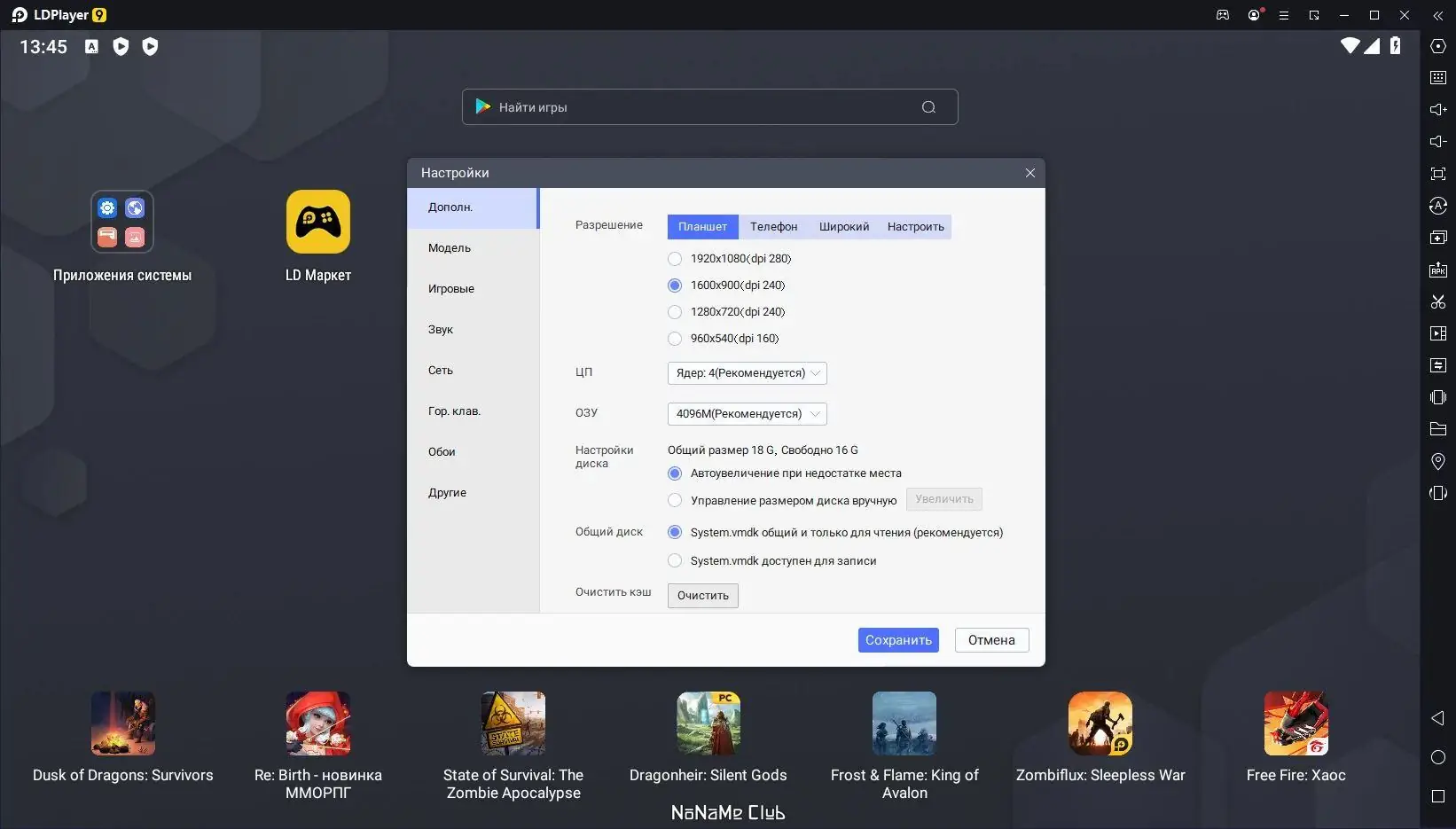Open the hamburger menu in LDPlayer title bar
Screen dimensions: 1456x829
click(1283, 15)
